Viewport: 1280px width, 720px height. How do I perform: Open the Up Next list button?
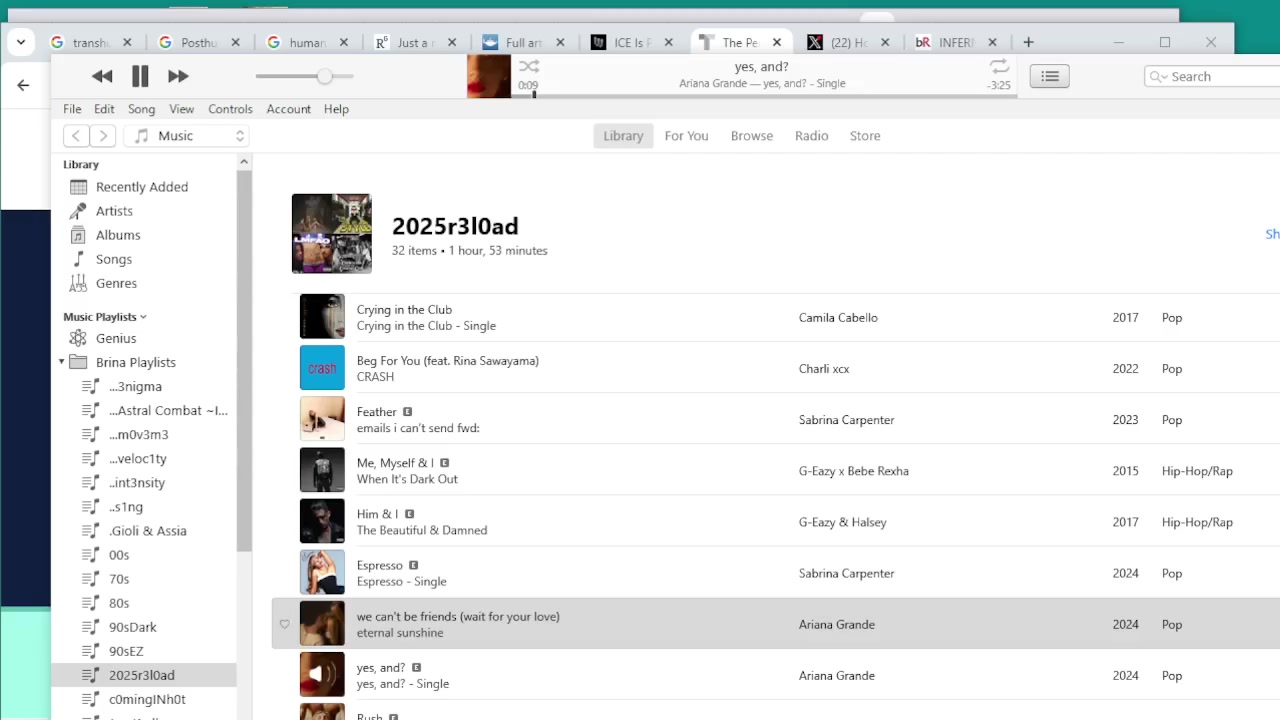(1050, 76)
